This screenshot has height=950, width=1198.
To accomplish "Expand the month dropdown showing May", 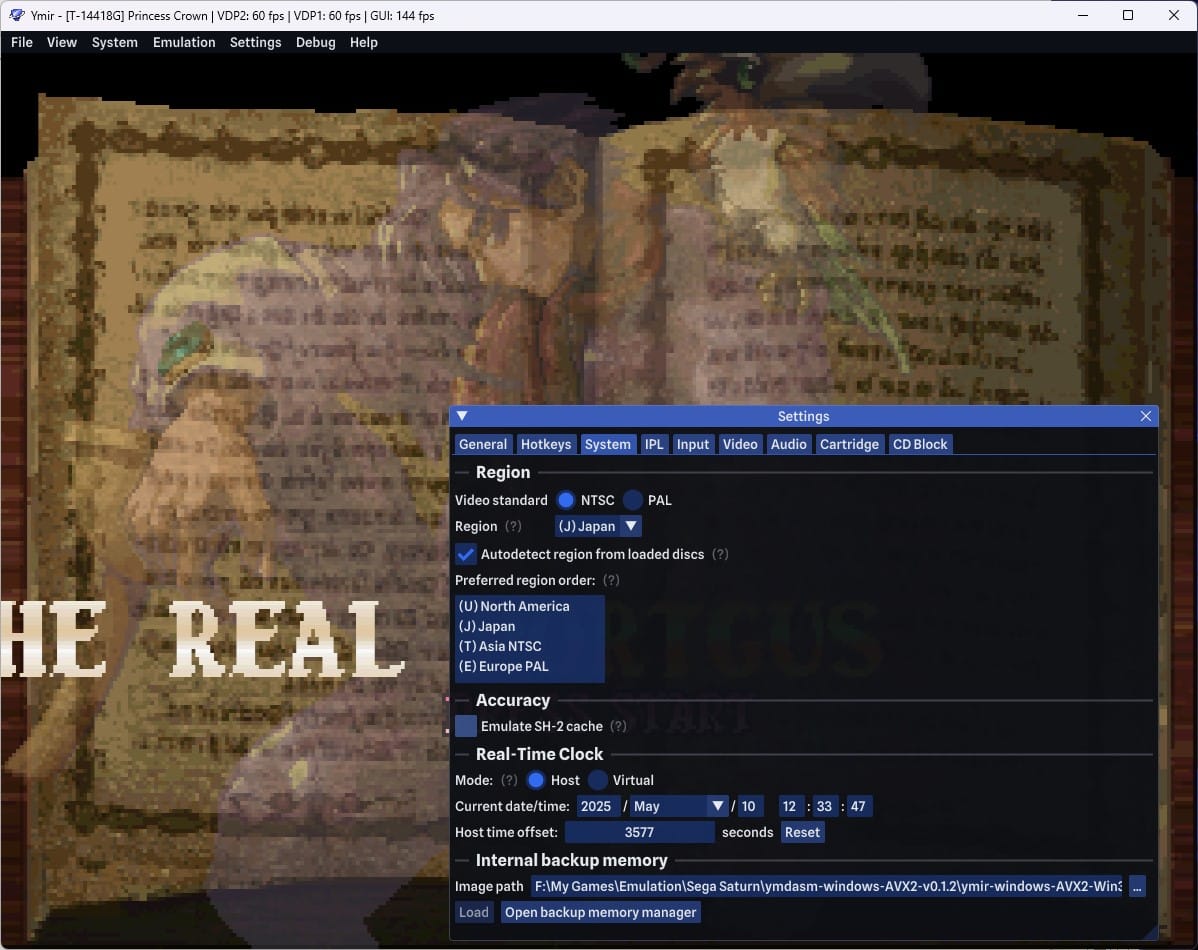I will click(678, 806).
